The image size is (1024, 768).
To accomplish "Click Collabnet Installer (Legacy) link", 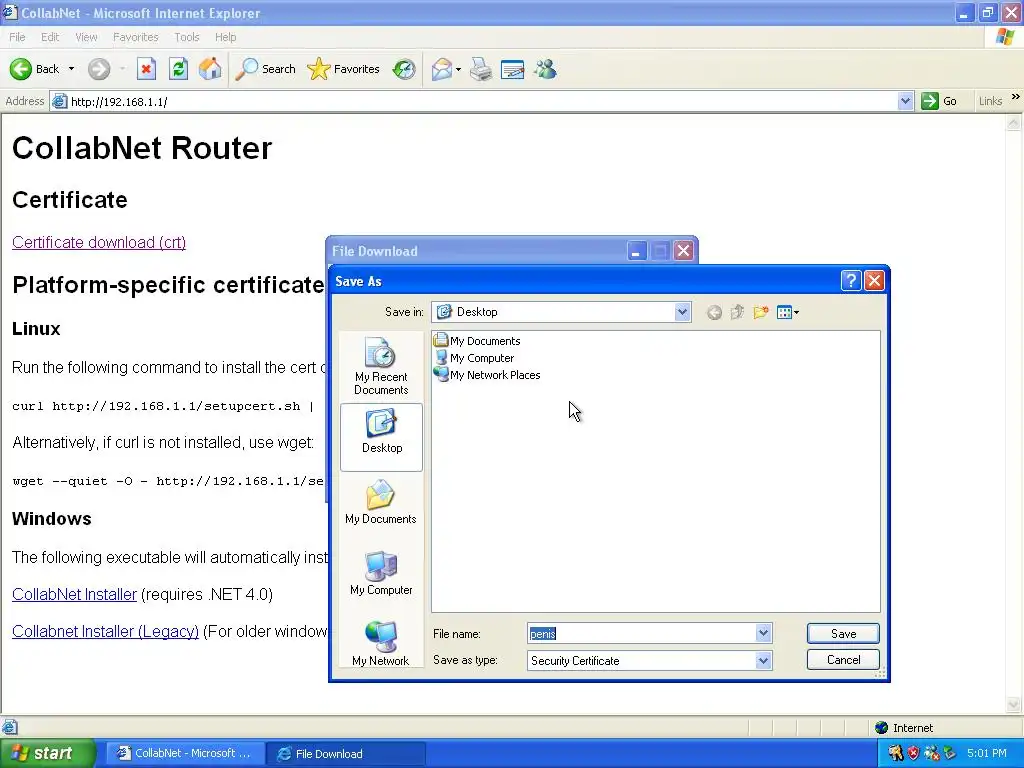I will [x=106, y=632].
